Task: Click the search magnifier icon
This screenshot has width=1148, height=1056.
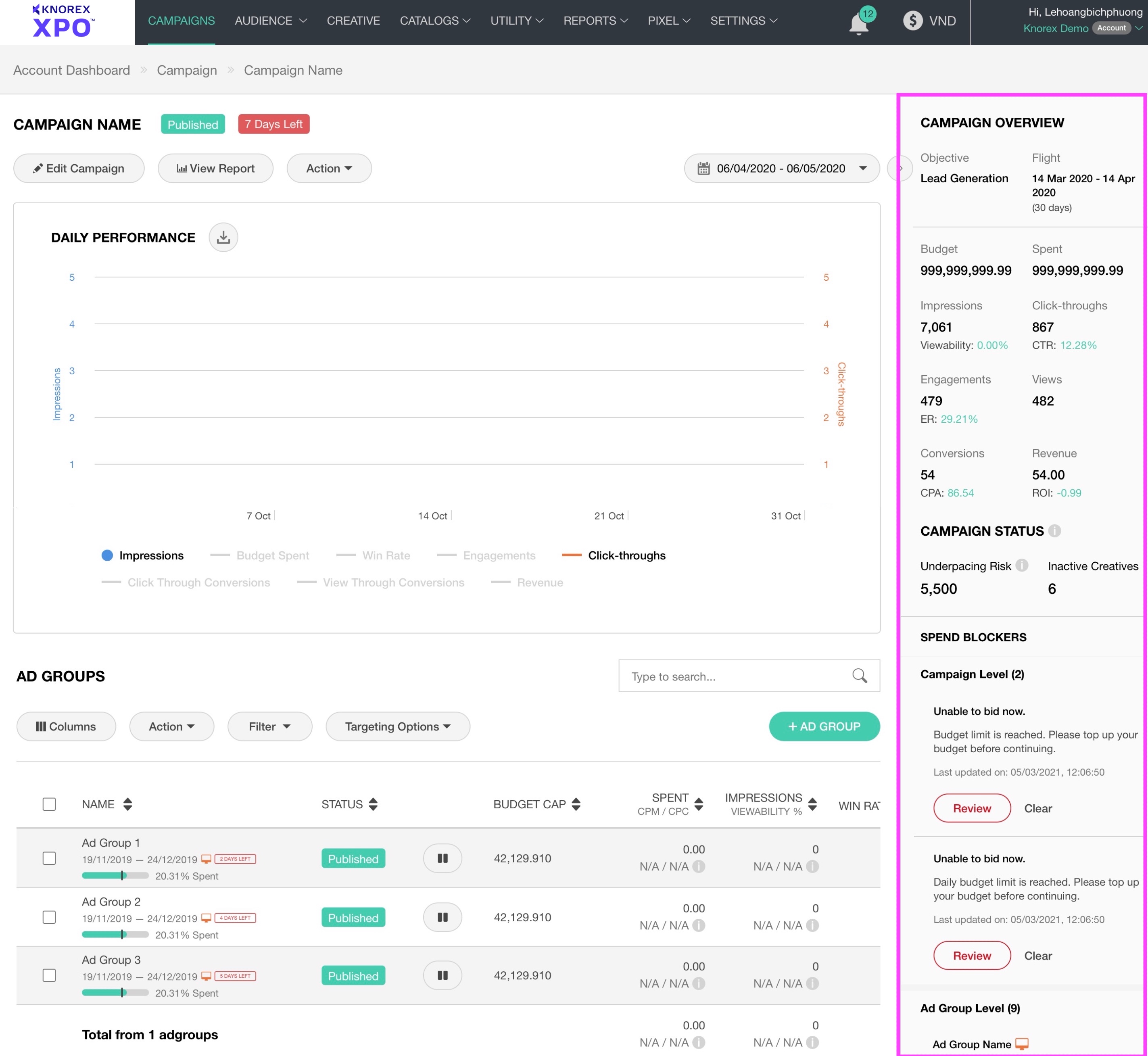Action: (860, 676)
